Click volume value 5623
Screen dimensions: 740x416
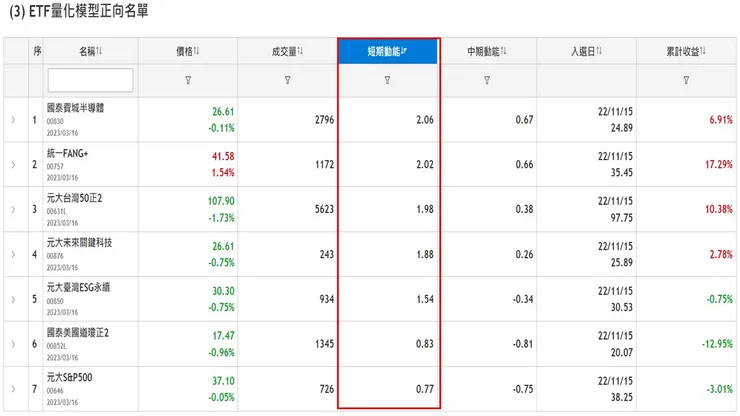coord(324,209)
